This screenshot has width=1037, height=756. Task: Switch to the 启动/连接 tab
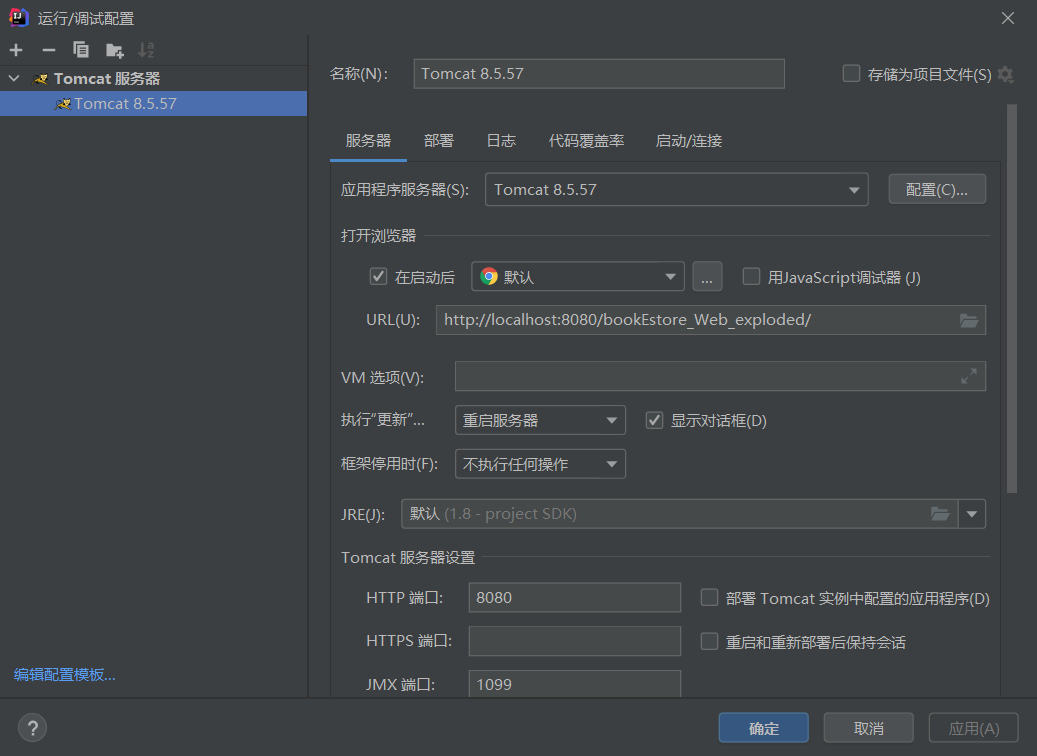[x=688, y=141]
